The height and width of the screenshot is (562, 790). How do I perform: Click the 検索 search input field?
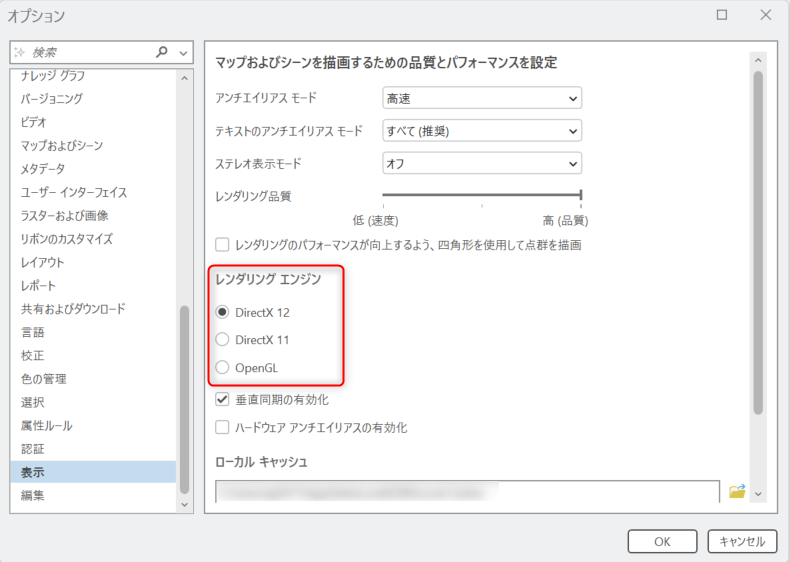pyautogui.click(x=85, y=52)
